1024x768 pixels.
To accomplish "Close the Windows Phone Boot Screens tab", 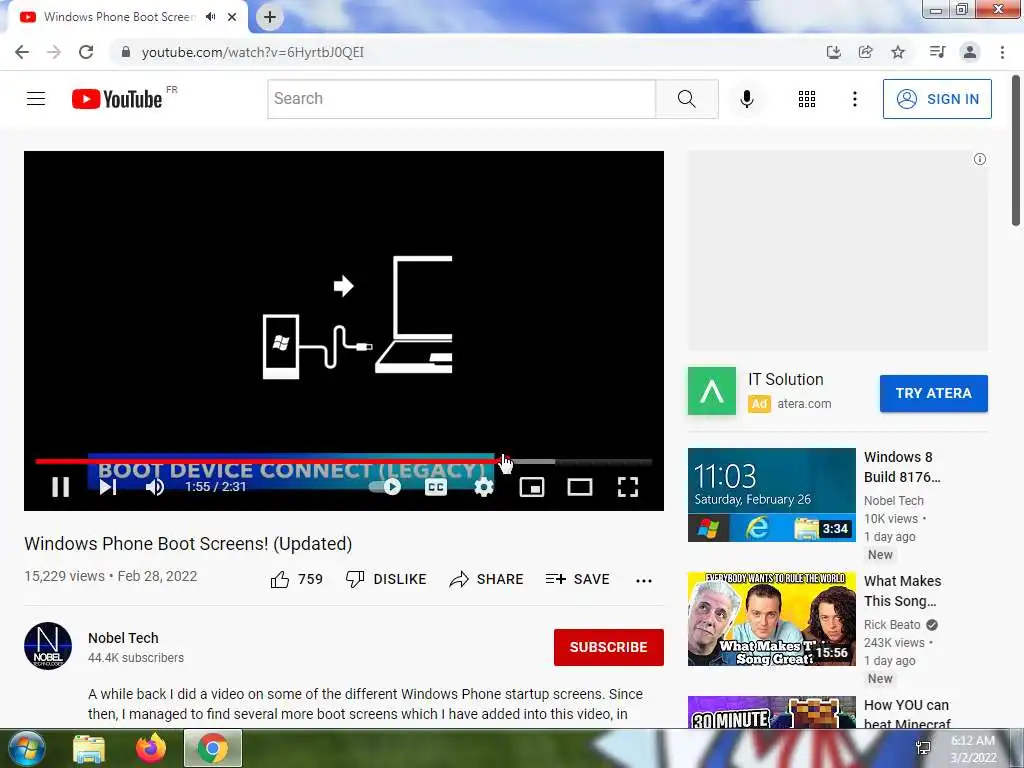I will click(232, 17).
